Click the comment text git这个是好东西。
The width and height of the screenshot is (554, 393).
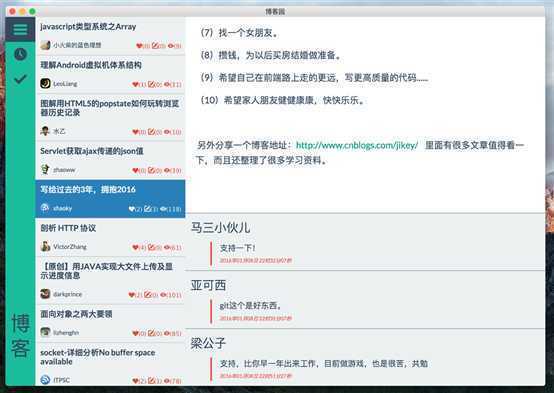(251, 306)
